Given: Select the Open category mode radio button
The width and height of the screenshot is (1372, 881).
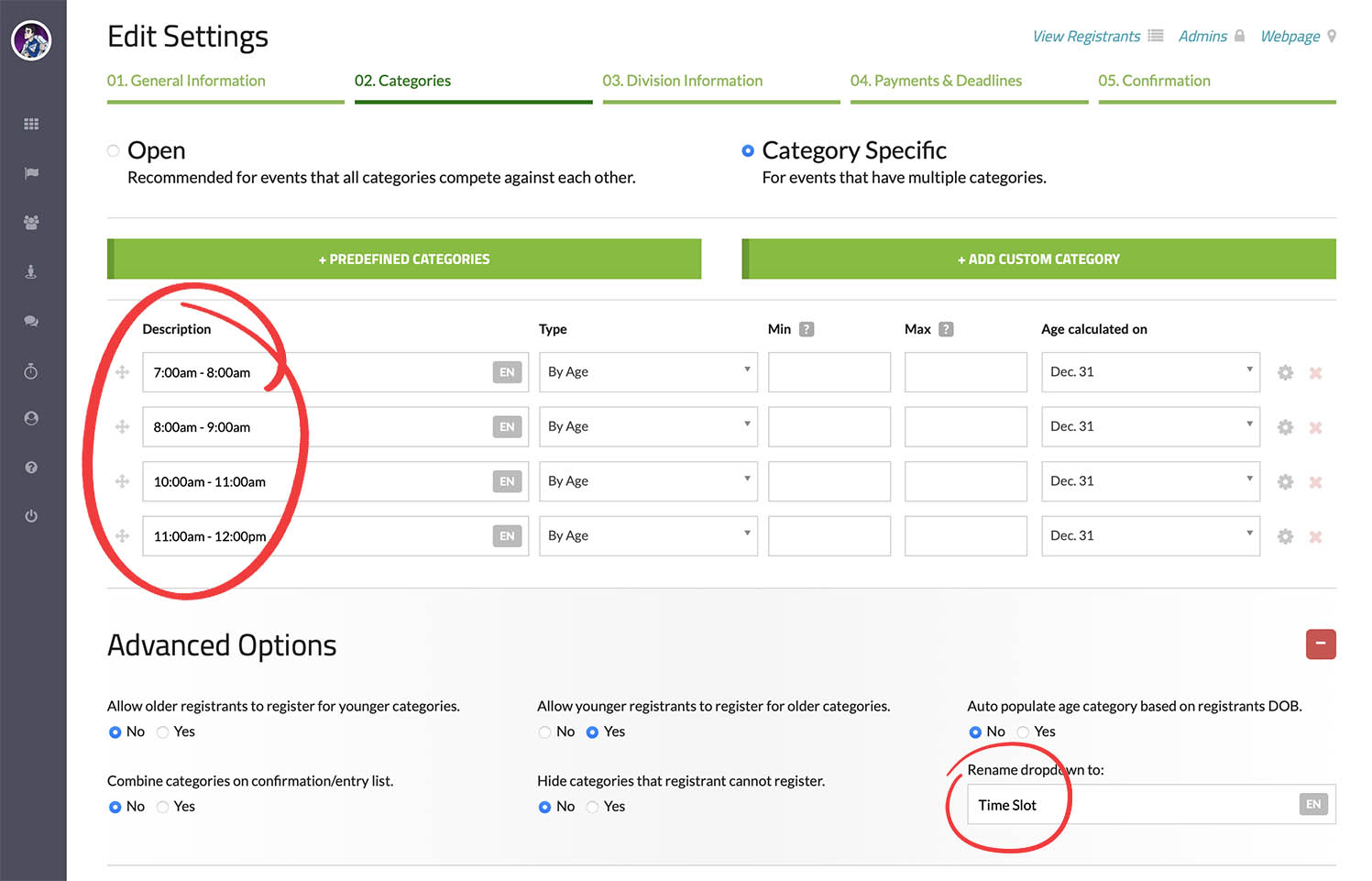Looking at the screenshot, I should tap(114, 151).
